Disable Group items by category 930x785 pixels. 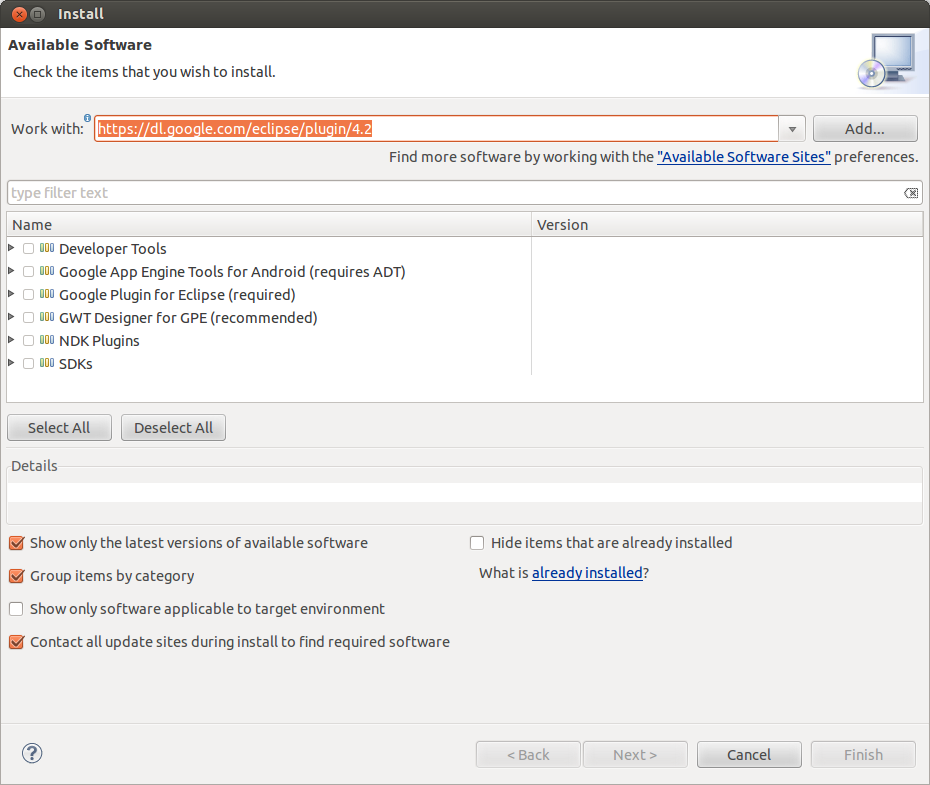(16, 576)
